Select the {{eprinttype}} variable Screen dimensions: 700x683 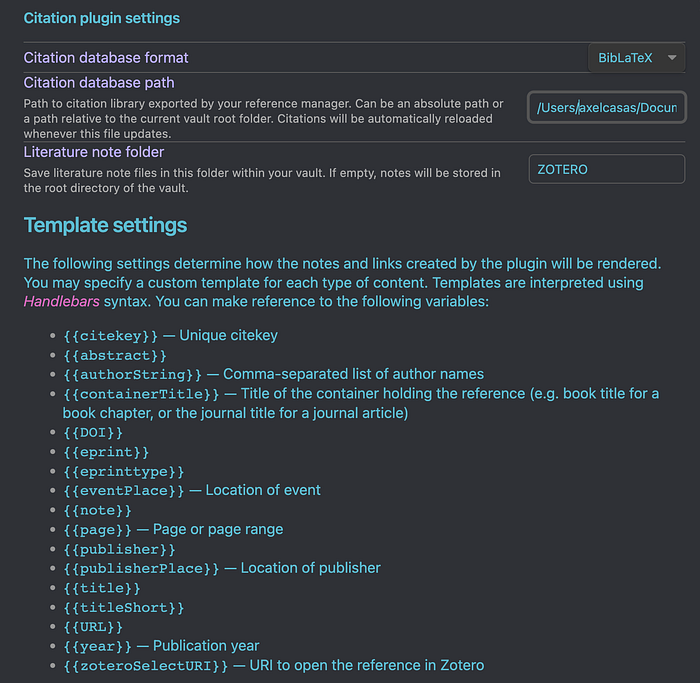click(123, 471)
